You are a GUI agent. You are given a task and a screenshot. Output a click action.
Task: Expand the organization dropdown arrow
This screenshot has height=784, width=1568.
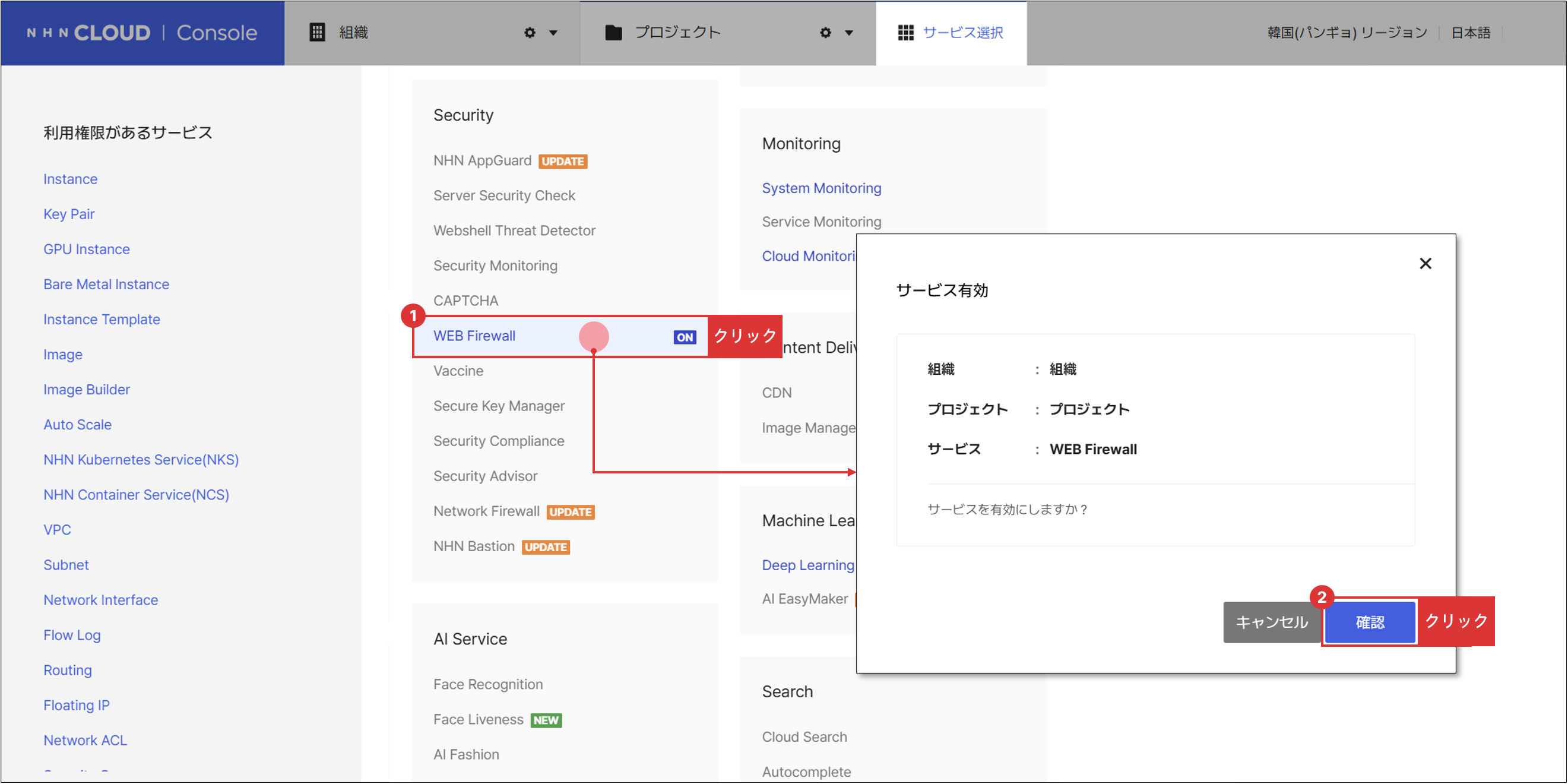[553, 33]
